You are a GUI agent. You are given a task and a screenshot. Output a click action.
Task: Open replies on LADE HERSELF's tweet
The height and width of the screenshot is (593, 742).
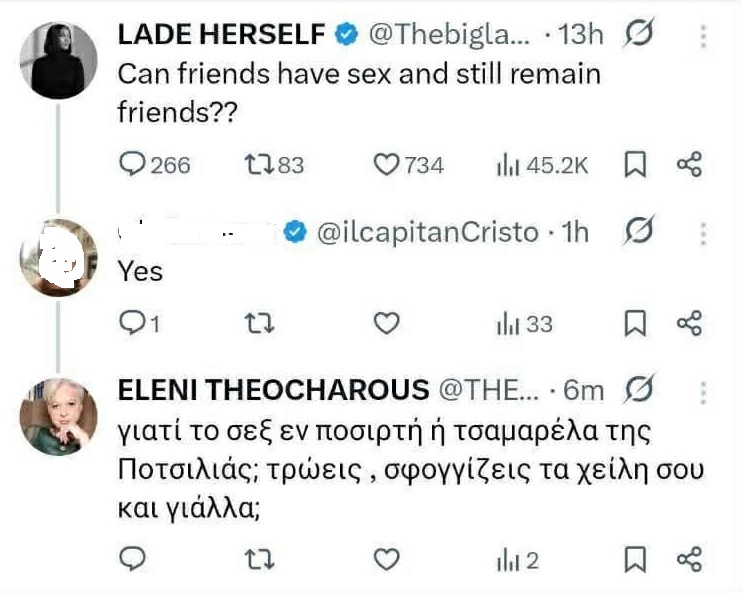pyautogui.click(x=133, y=164)
